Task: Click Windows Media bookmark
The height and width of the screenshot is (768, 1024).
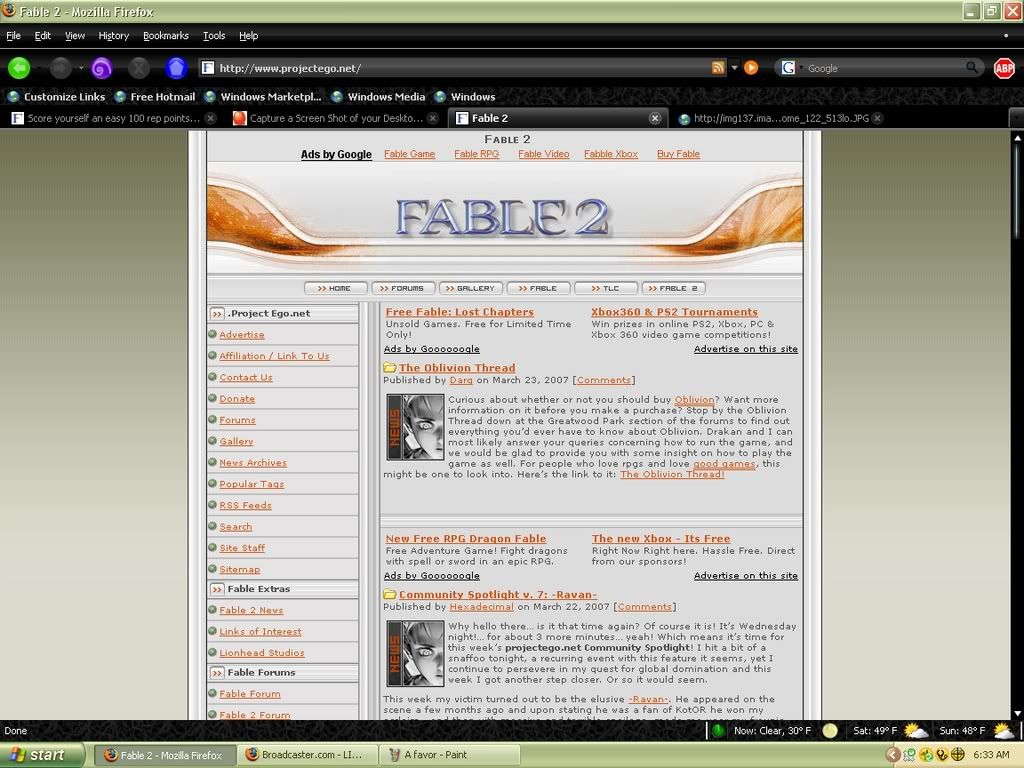Action: pyautogui.click(x=378, y=97)
